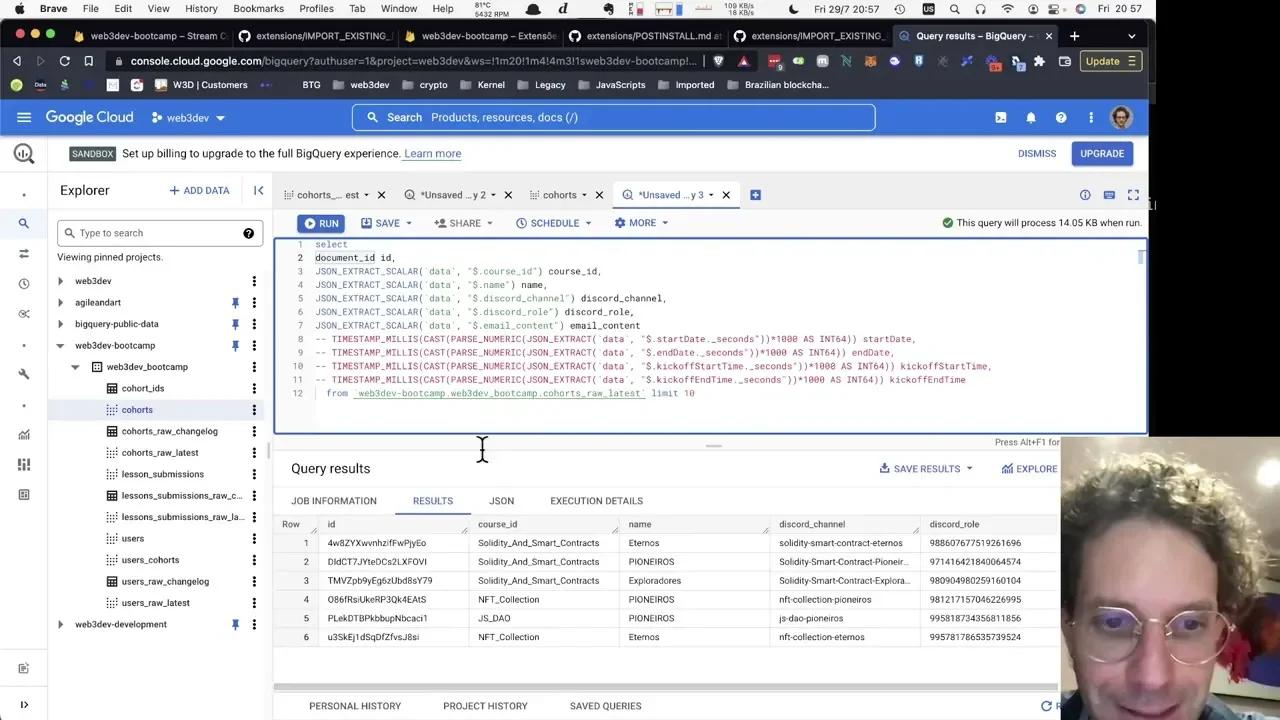The width and height of the screenshot is (1280, 720).
Task: Toggle pin on bigquery-public-data project
Action: [235, 324]
